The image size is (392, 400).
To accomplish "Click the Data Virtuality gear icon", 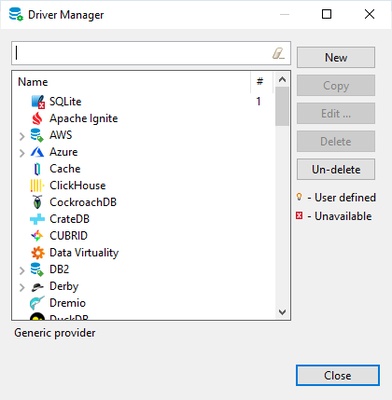I will (38, 253).
